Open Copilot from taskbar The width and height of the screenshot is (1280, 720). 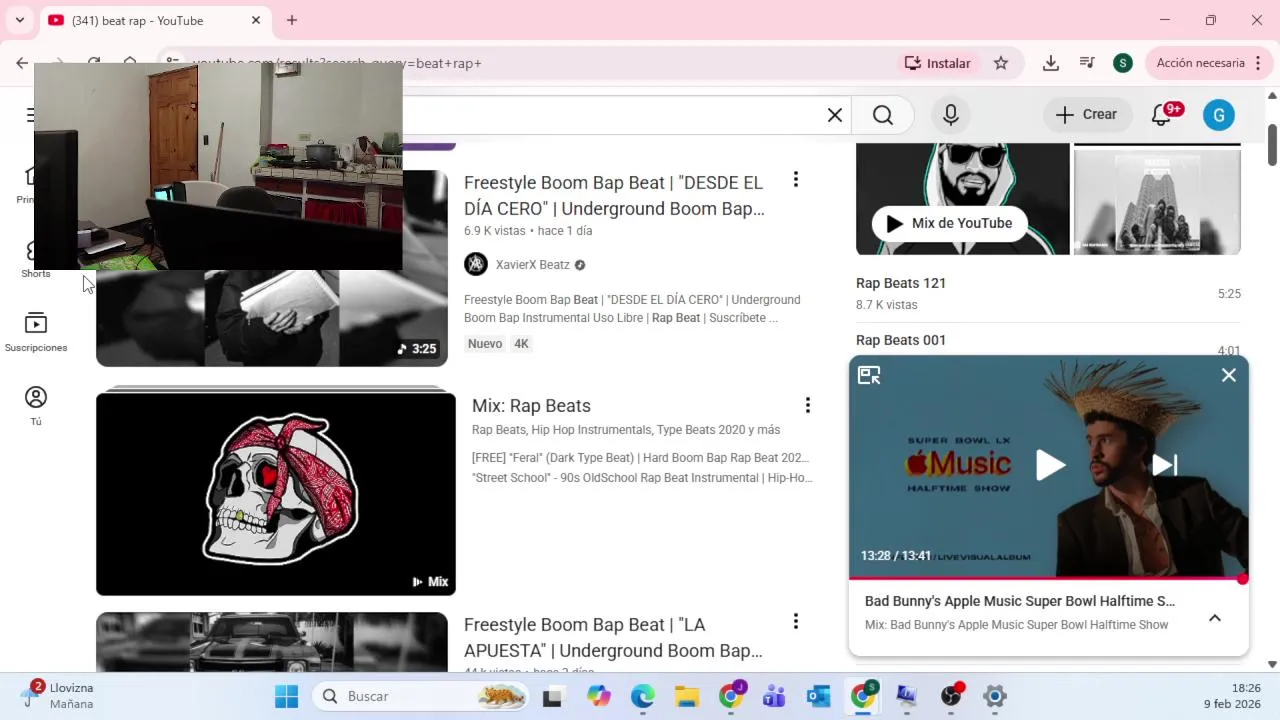[599, 696]
